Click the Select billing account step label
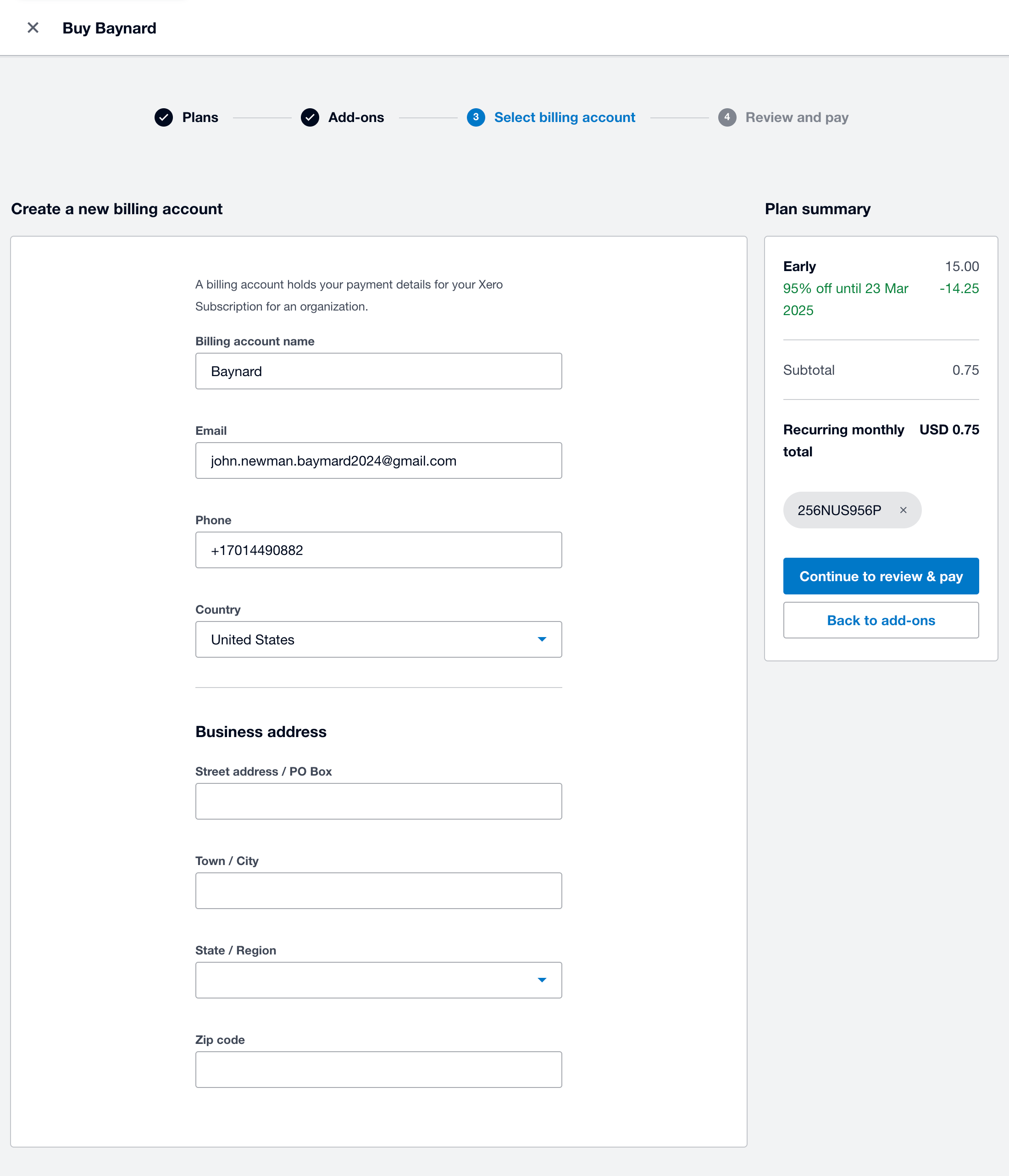The image size is (1009, 1176). tap(565, 117)
